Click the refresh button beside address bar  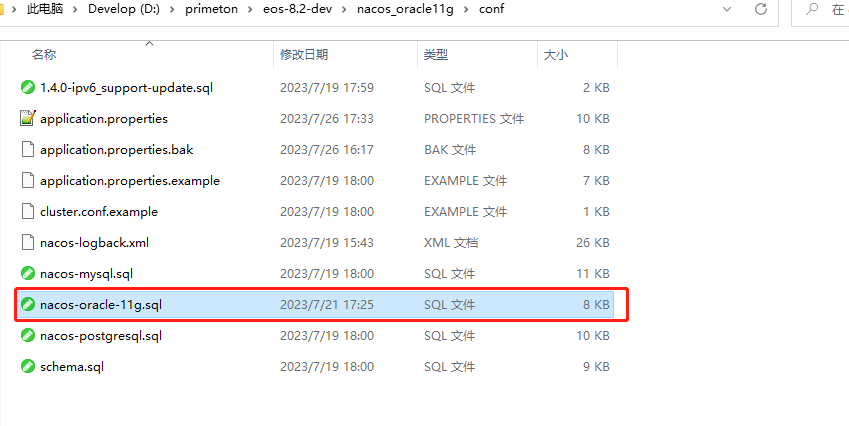coord(761,10)
